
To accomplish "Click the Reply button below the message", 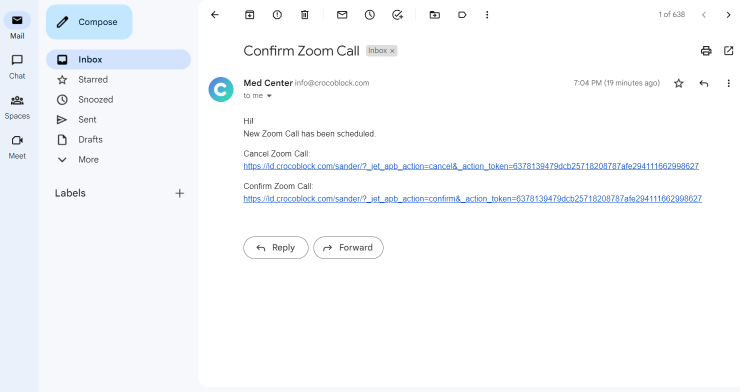I will point(276,248).
